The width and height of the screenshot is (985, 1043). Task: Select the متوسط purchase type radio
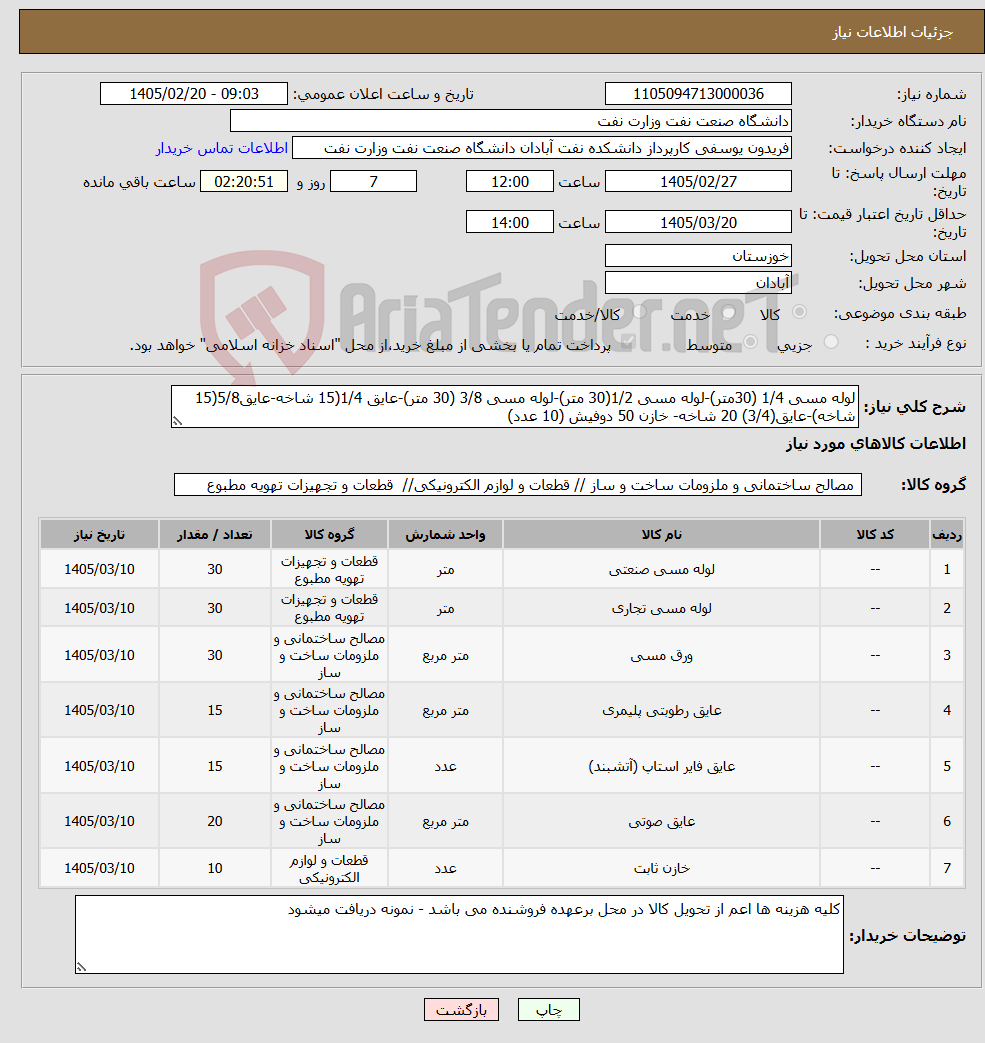pos(751,342)
